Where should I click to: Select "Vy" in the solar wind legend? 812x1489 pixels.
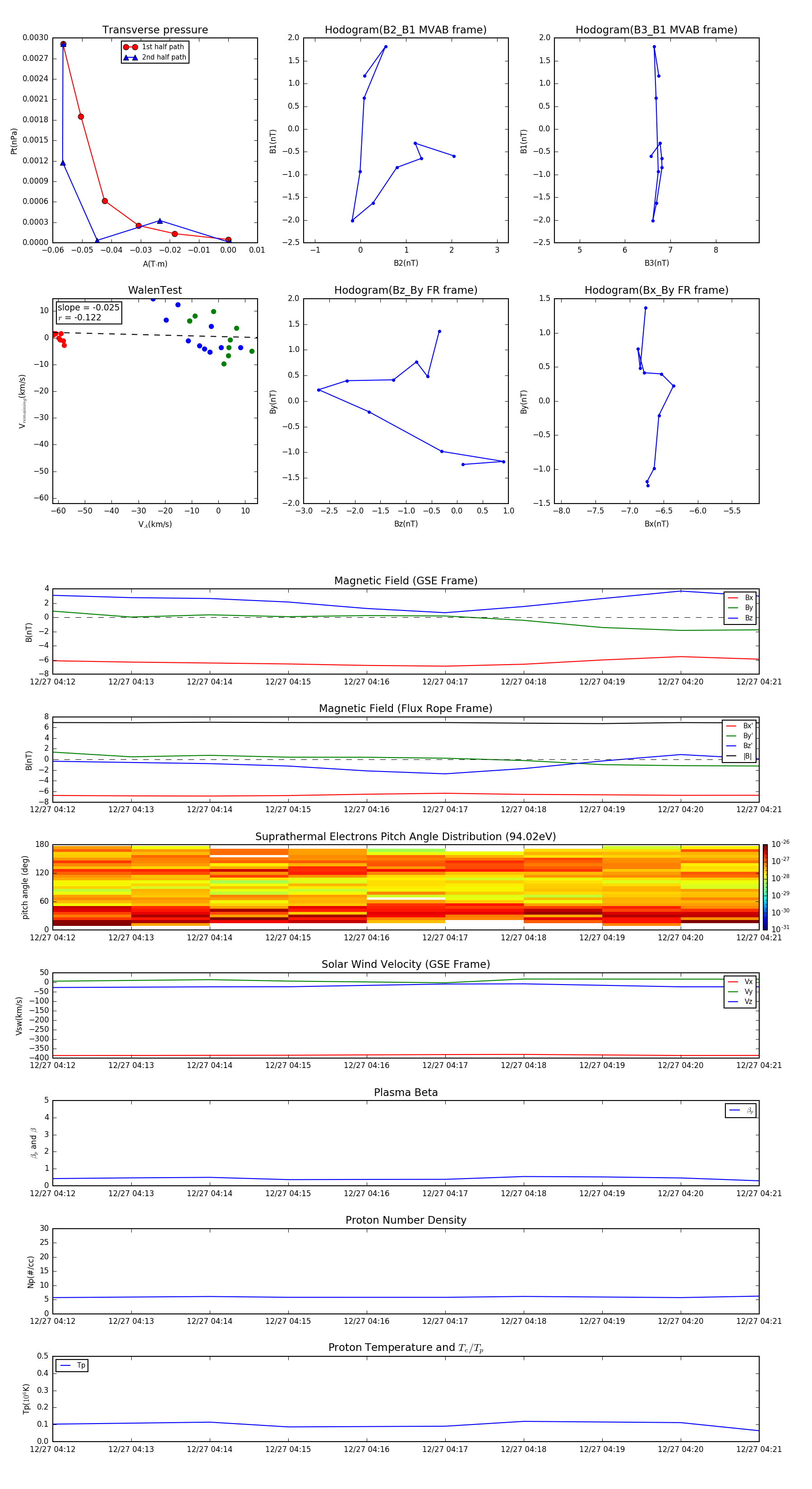click(740, 991)
